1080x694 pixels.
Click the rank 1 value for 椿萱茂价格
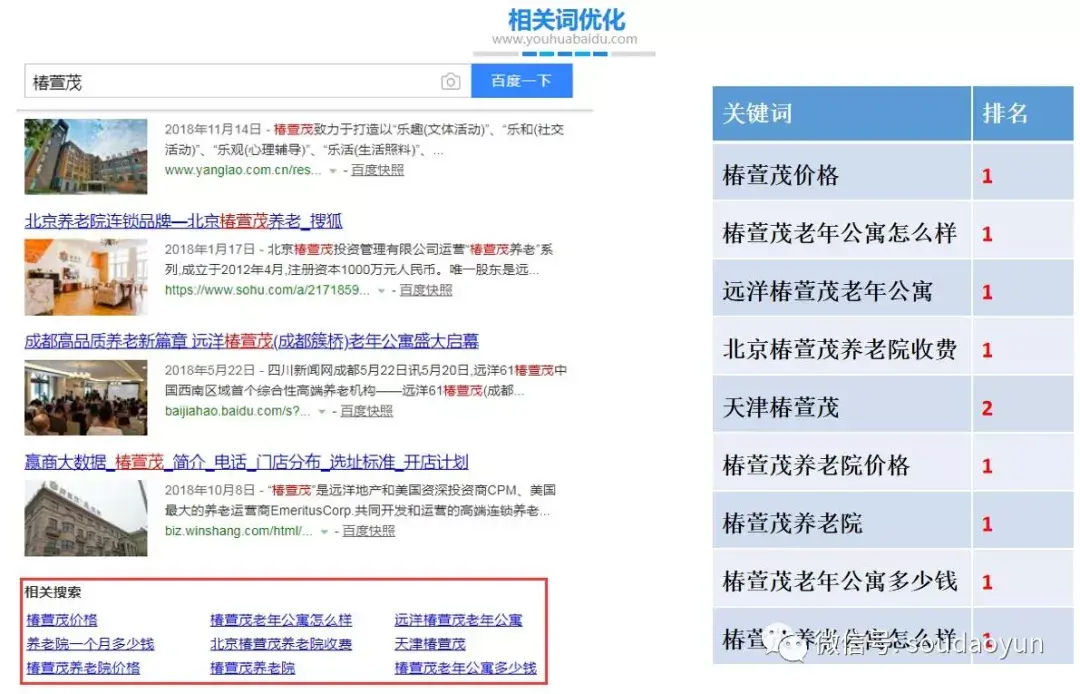987,176
